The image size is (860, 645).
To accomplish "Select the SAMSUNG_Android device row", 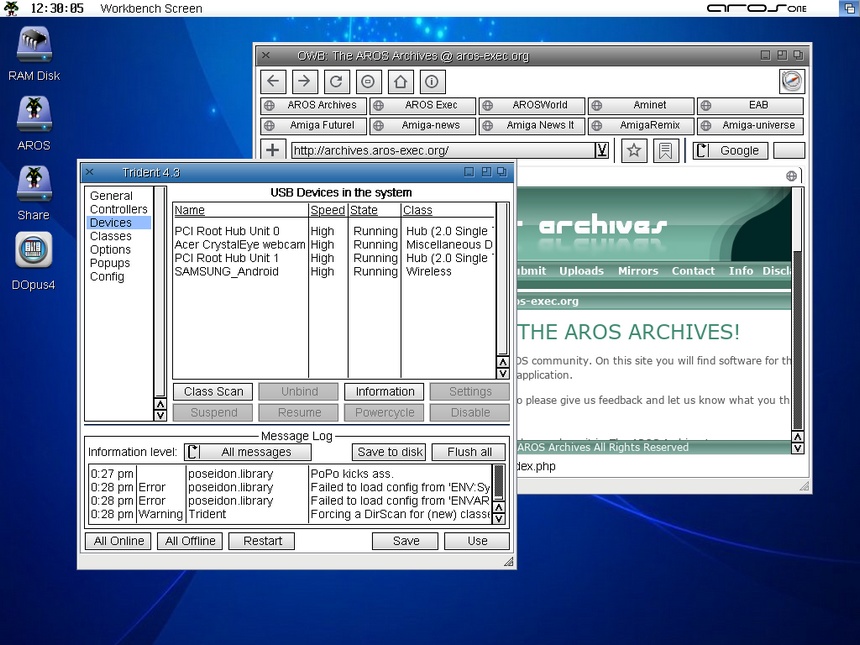I will pos(227,271).
